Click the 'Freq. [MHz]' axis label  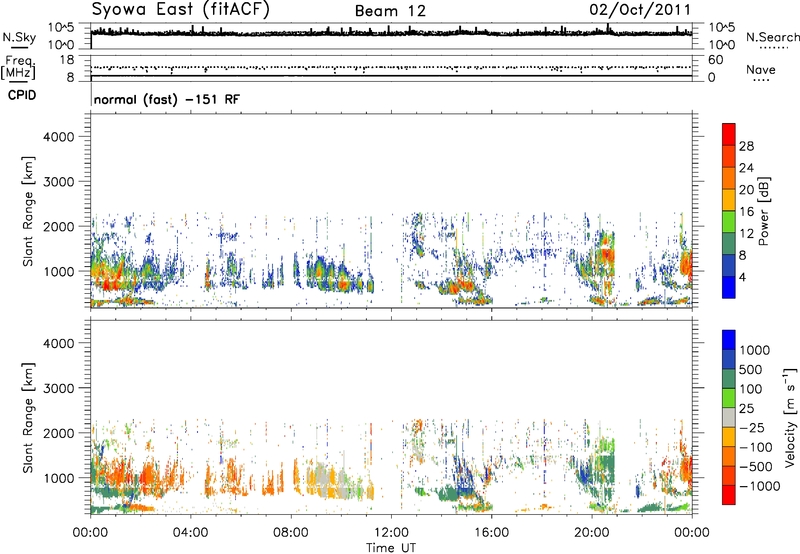(18, 67)
